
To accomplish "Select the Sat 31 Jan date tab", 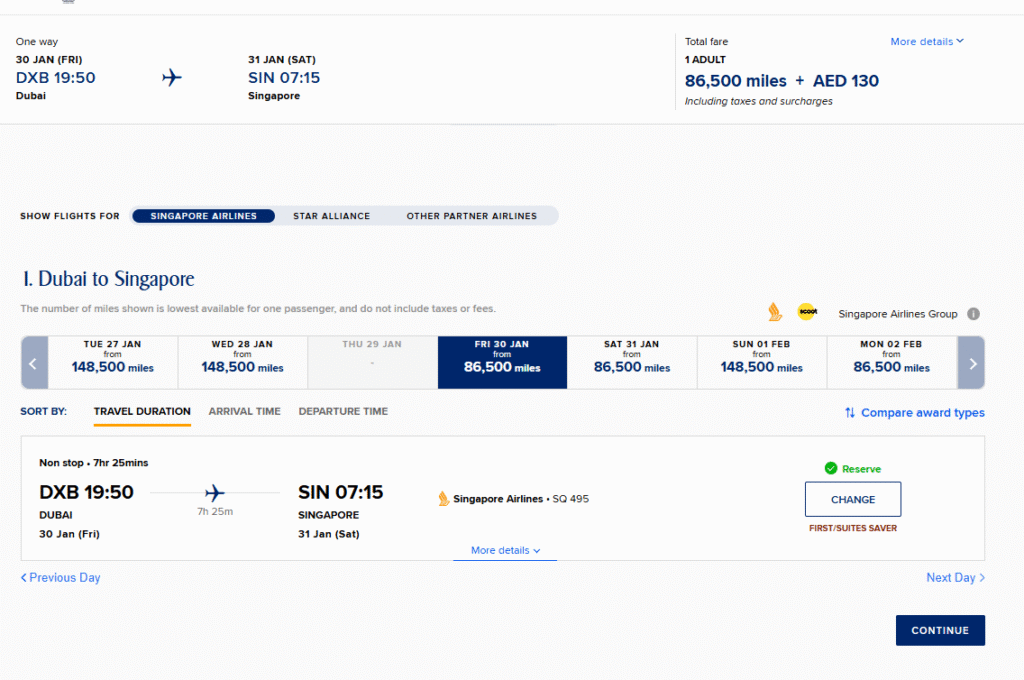I will [x=632, y=362].
